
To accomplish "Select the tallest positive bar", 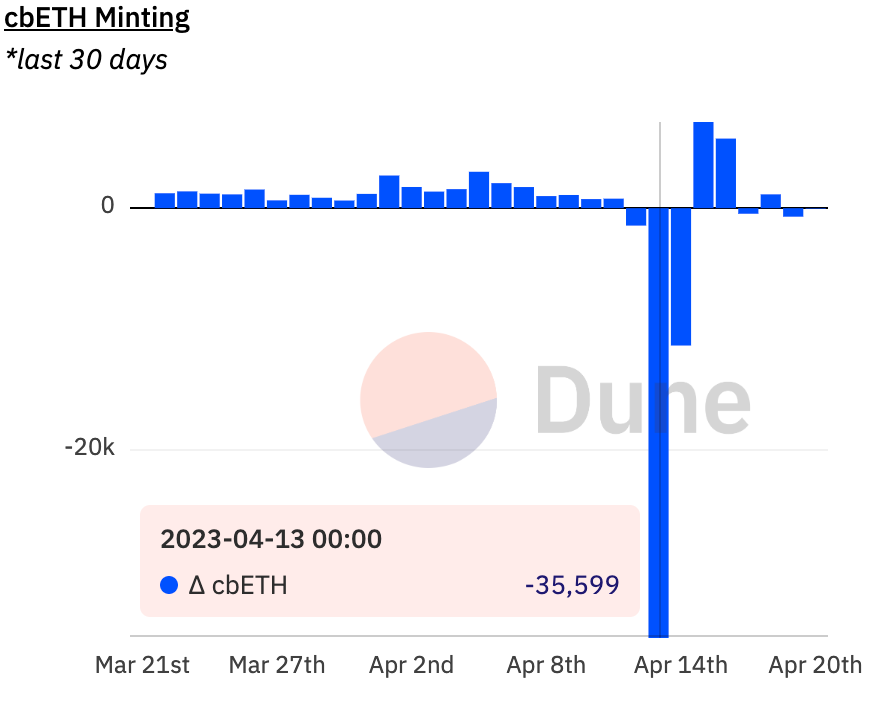I will coord(703,165).
